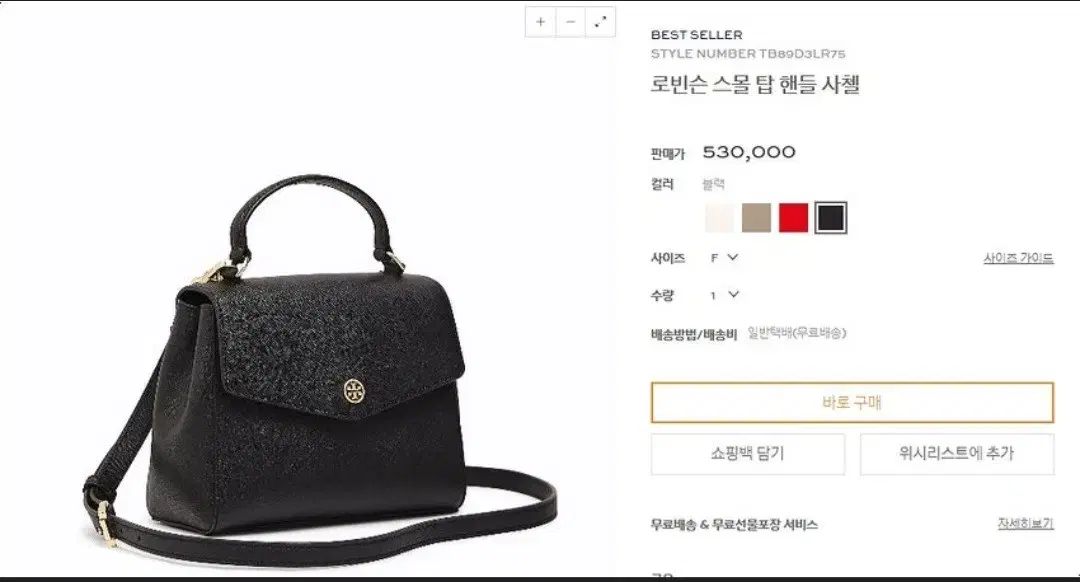Open 자세히보기 details link
1080x582 pixels.
(1026, 523)
